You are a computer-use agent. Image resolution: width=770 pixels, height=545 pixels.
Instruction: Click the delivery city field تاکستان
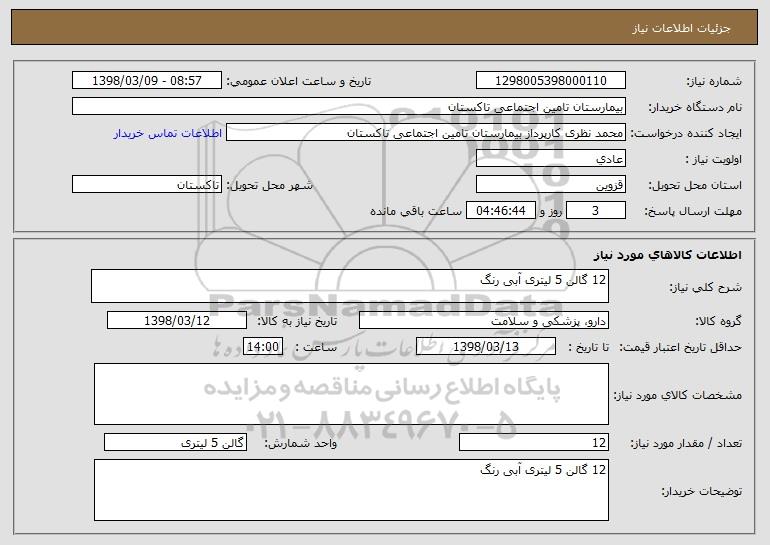point(147,185)
